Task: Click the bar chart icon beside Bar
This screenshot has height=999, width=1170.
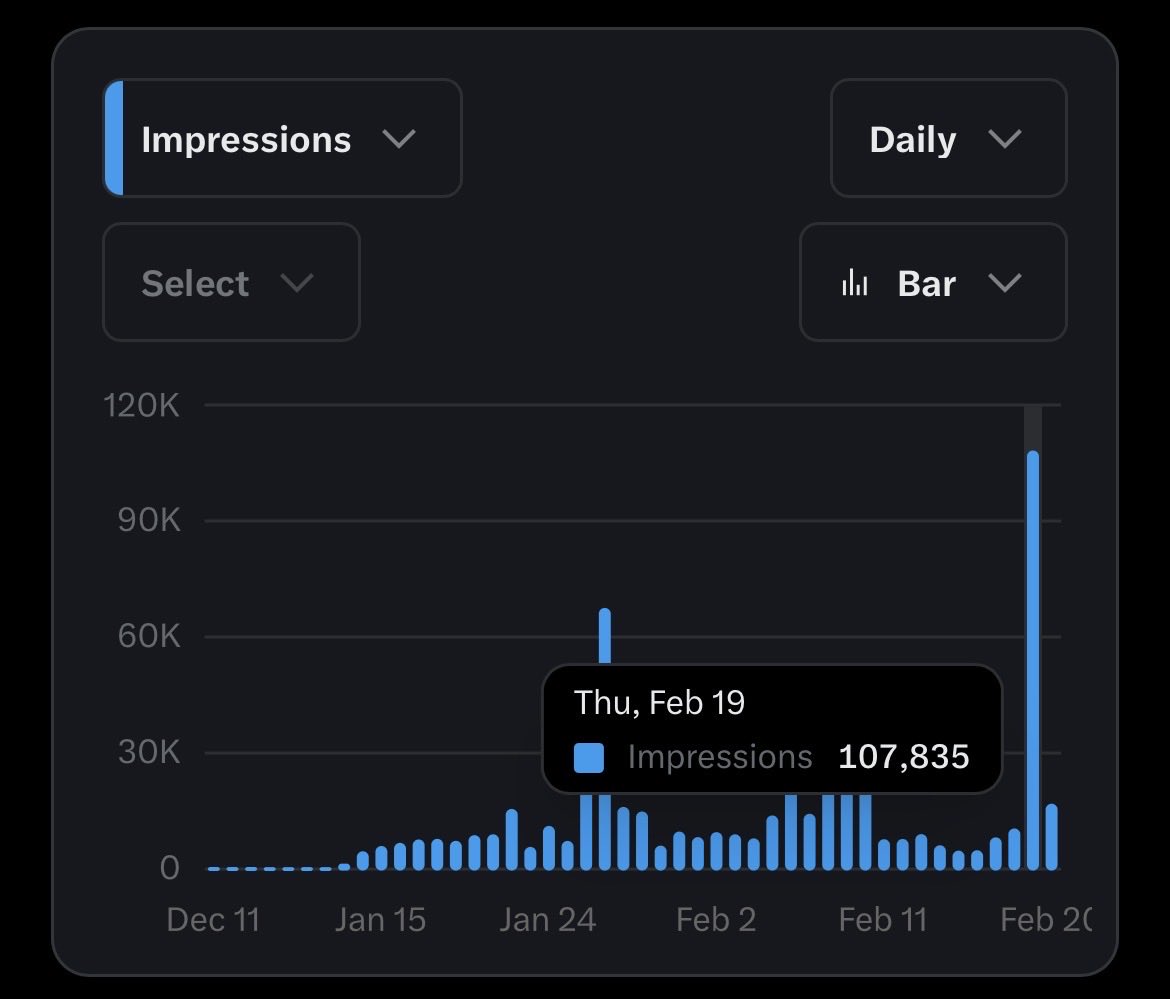Action: (854, 283)
